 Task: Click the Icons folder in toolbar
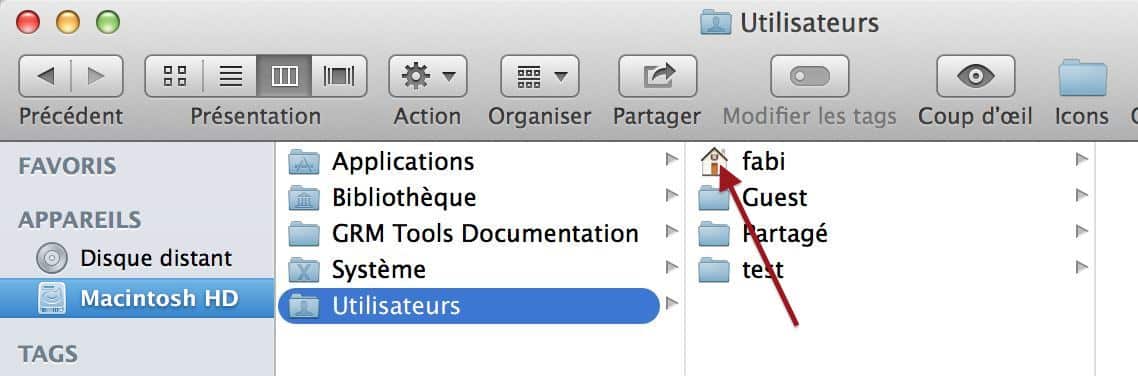[x=1082, y=78]
